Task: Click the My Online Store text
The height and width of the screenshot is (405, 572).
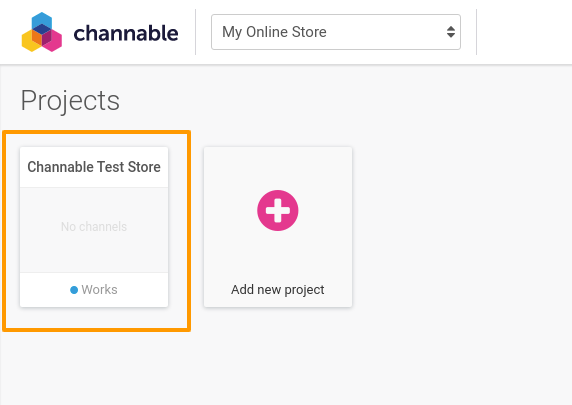Action: point(274,32)
